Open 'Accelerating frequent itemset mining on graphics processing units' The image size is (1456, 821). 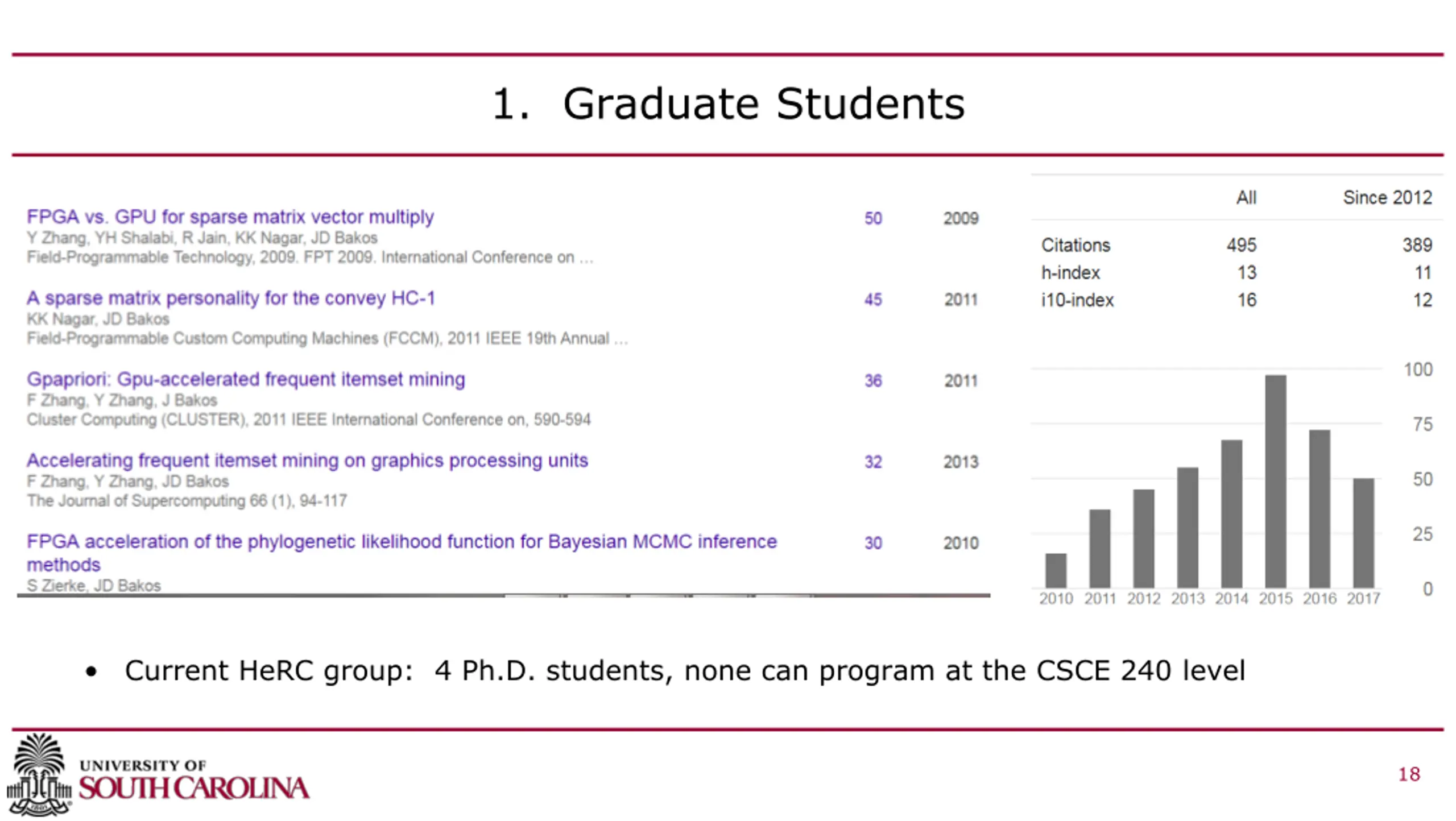[x=307, y=461]
